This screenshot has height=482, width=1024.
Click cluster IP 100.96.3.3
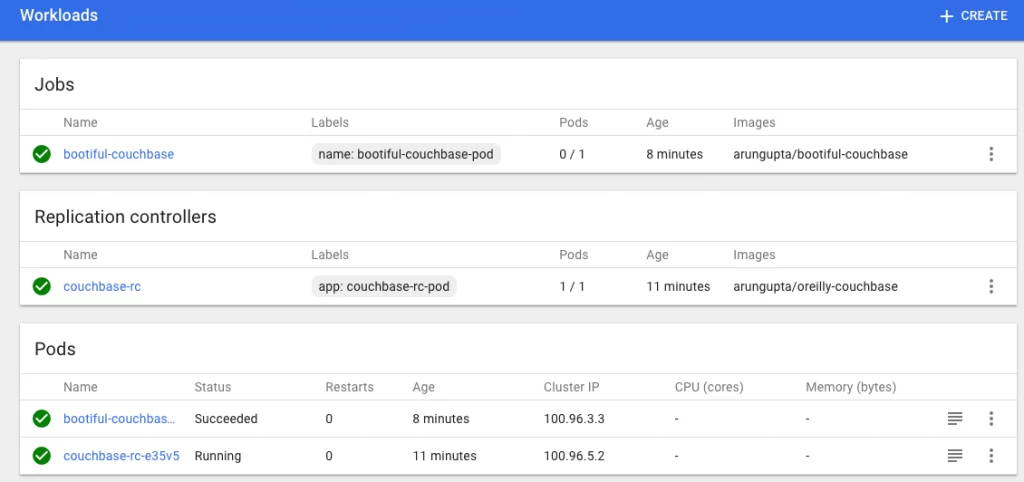(x=574, y=419)
